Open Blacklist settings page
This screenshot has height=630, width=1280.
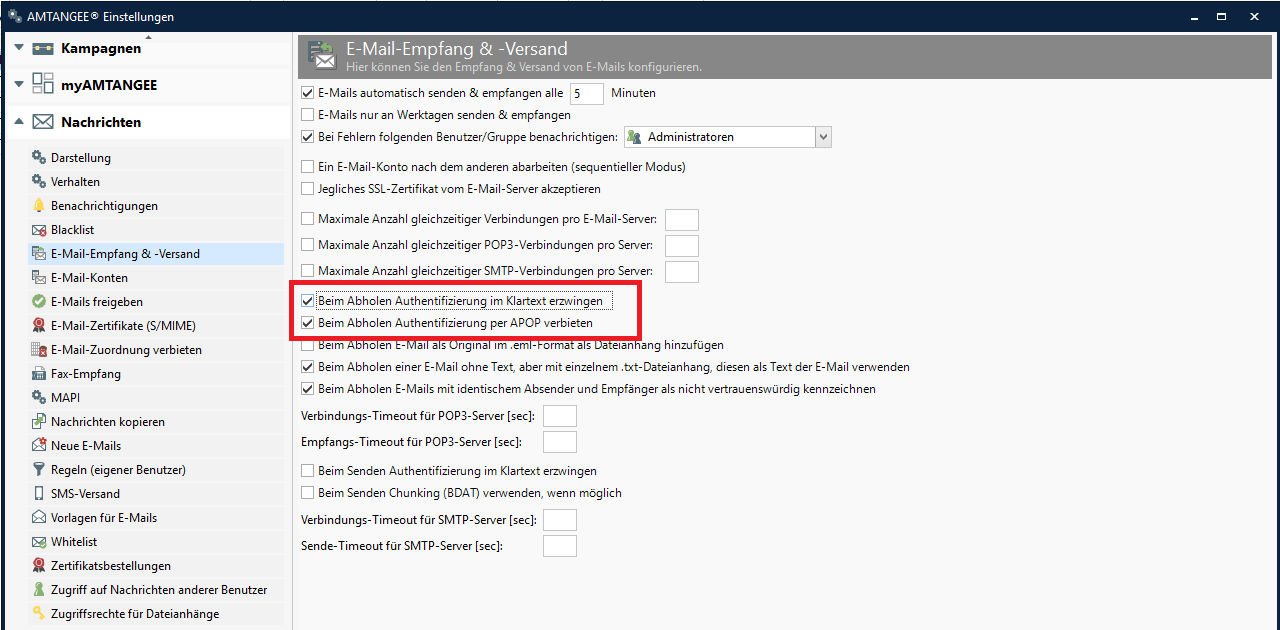[x=156, y=230]
